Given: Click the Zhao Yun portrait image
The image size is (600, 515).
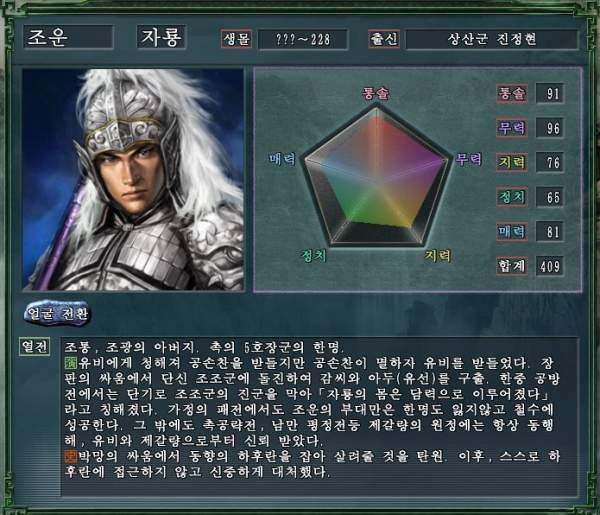Looking at the screenshot, I should (133, 179).
